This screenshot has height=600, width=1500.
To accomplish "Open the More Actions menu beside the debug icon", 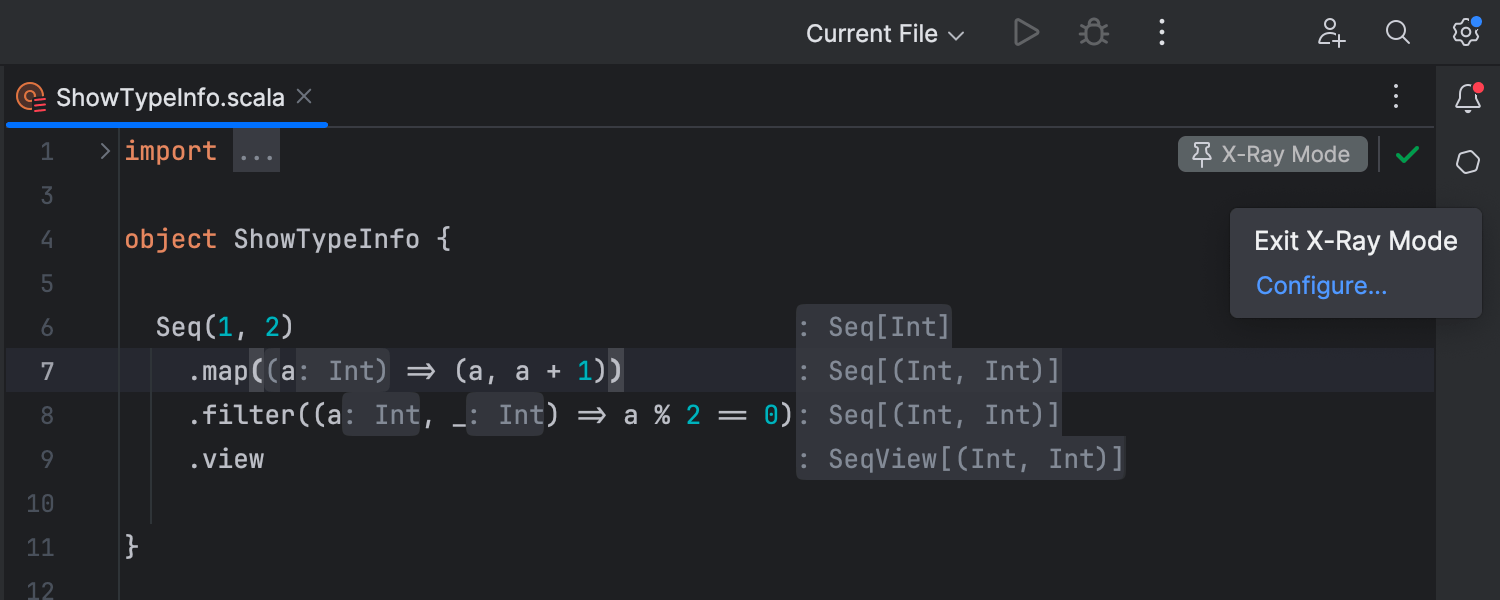I will [1161, 33].
